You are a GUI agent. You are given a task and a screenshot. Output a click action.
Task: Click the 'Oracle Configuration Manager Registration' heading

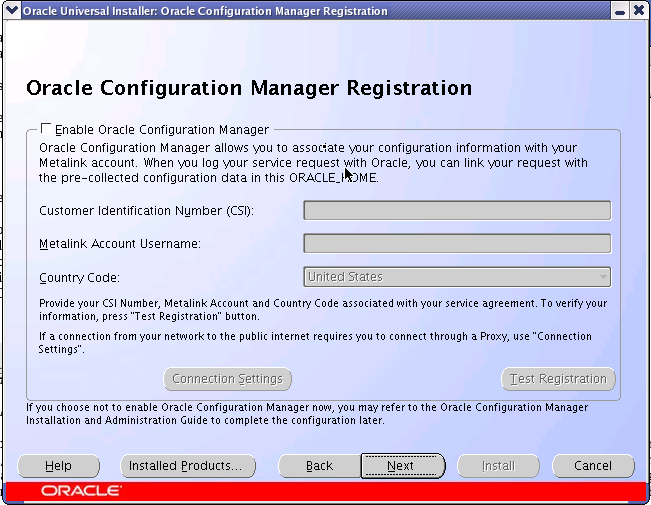(x=249, y=88)
